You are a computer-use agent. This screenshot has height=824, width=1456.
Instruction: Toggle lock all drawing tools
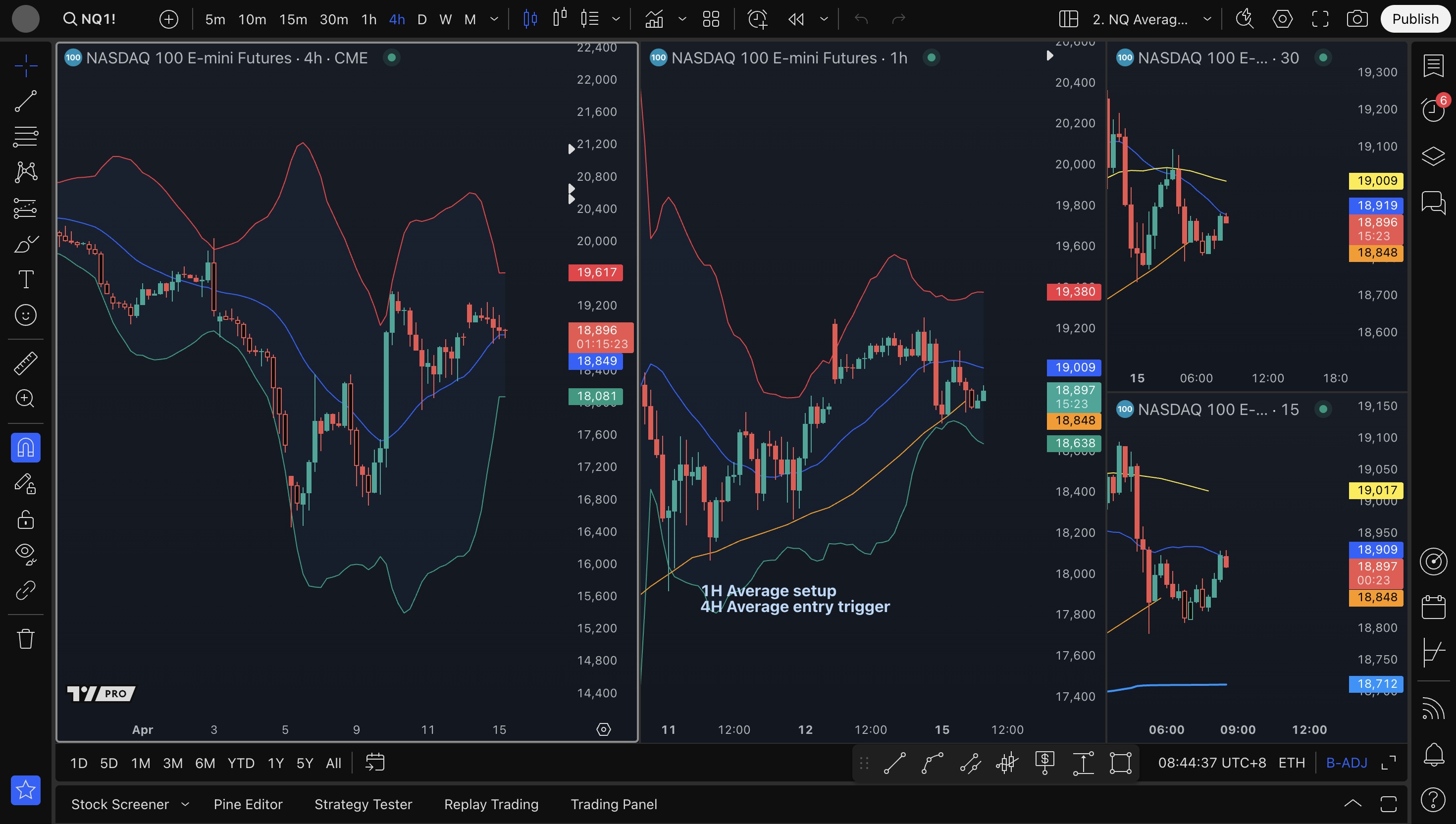[25, 519]
